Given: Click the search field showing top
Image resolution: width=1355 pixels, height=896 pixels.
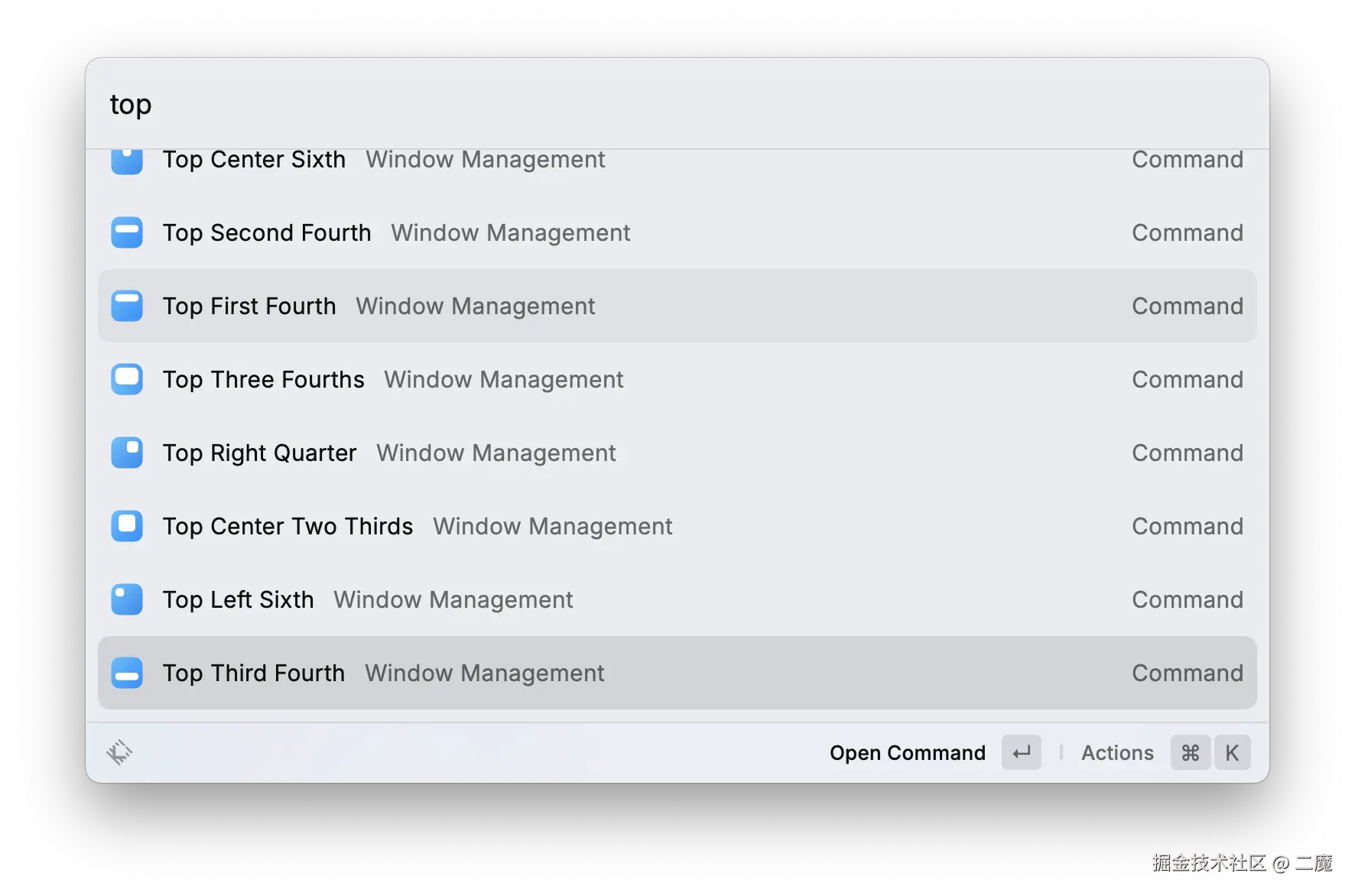Looking at the screenshot, I should pos(306,104).
